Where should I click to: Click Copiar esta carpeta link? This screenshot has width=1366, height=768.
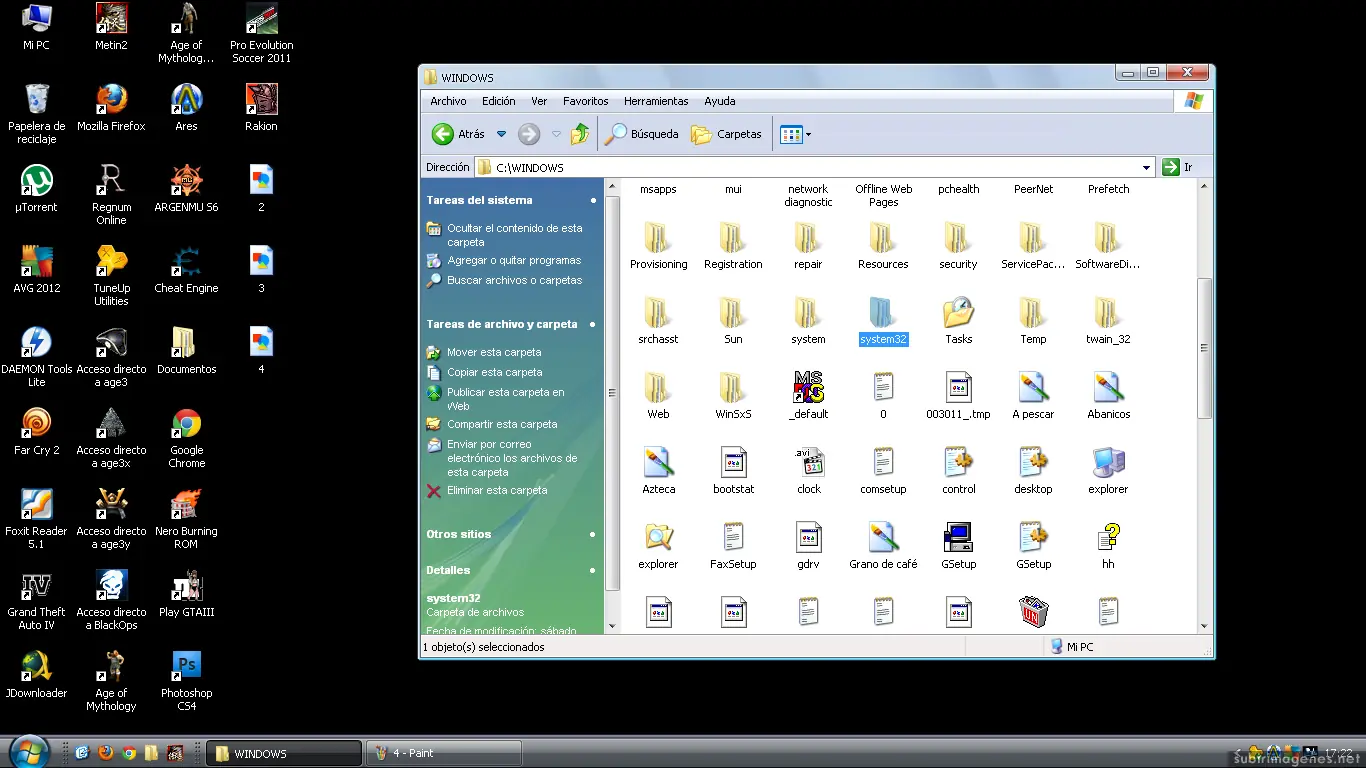tap(495, 372)
